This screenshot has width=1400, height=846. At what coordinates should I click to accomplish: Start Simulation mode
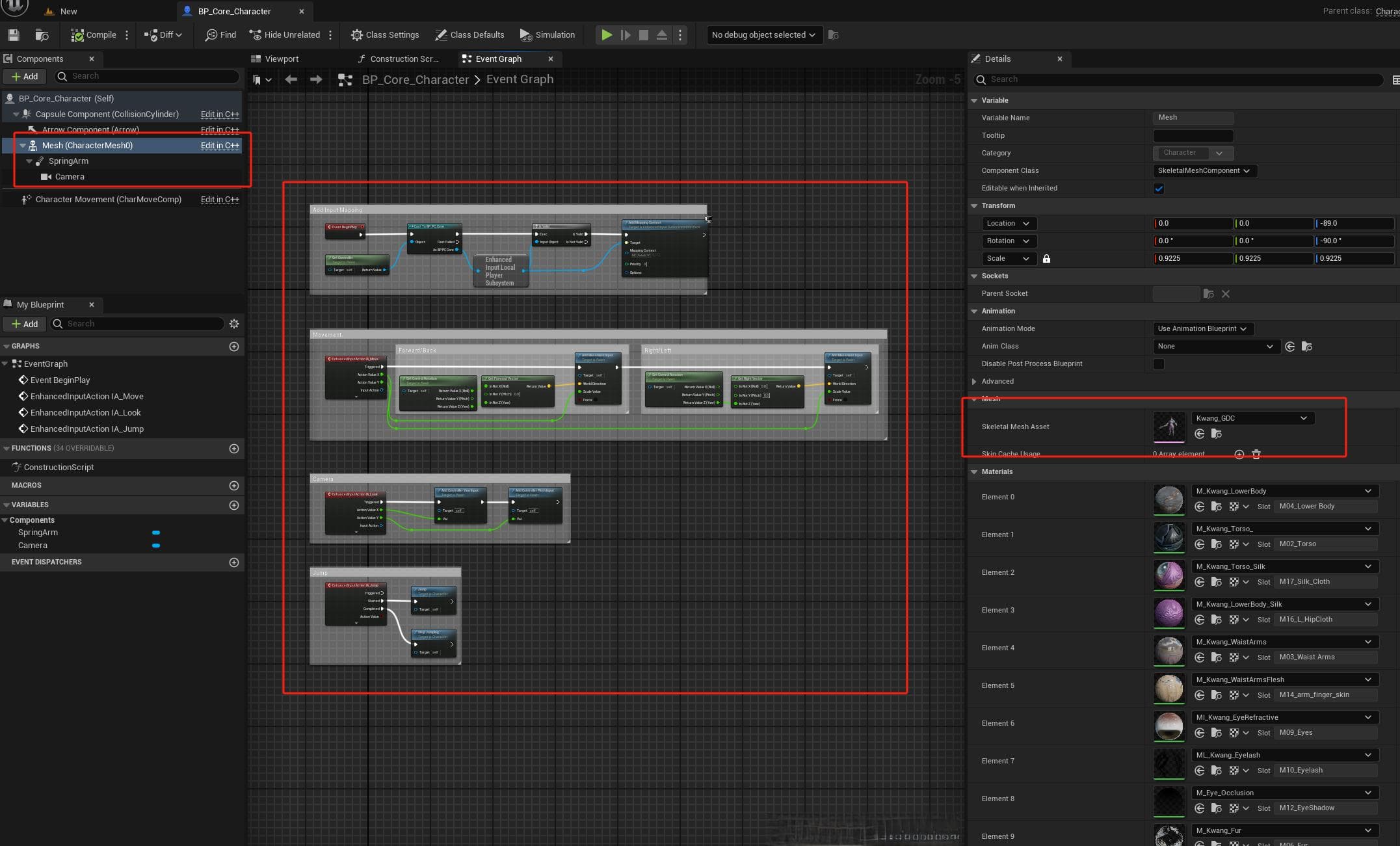(548, 35)
